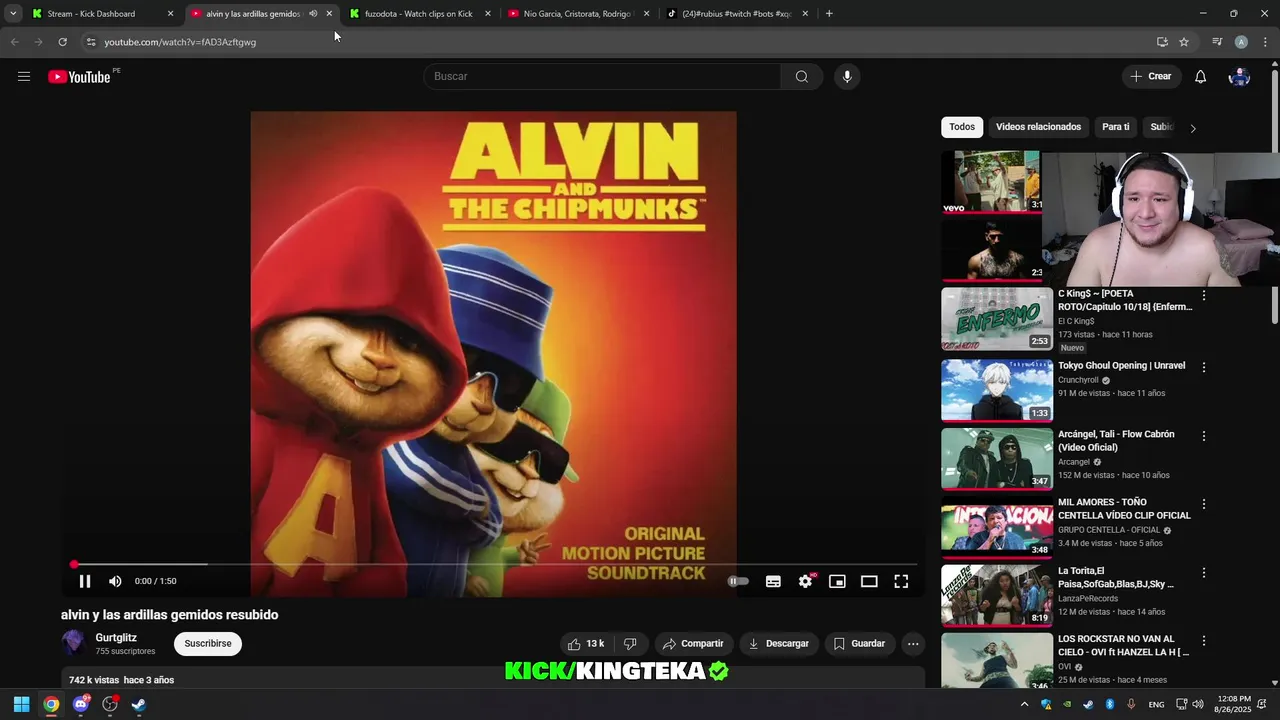Screen dimensions: 1280x720
Task: Subscribe with the Suscribirse button
Action: (x=208, y=644)
